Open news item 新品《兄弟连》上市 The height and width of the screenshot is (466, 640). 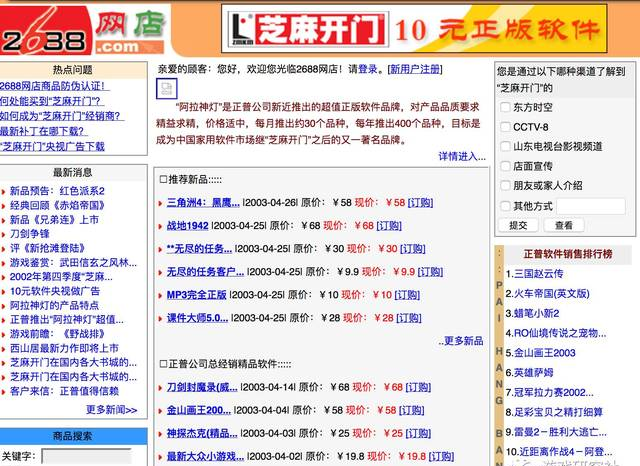(54, 220)
